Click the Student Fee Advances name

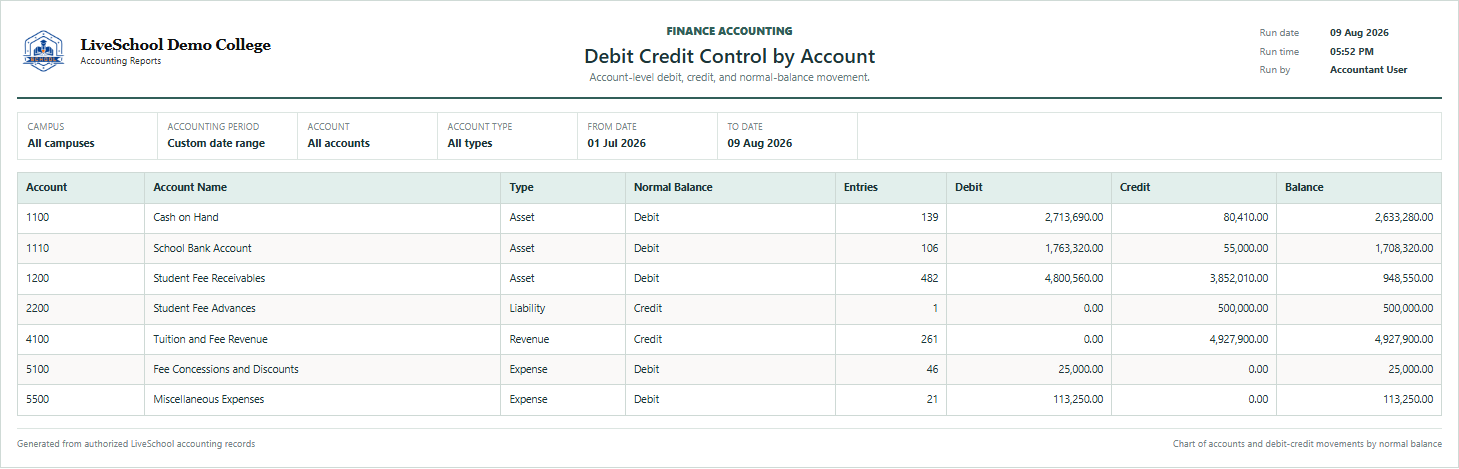(204, 309)
